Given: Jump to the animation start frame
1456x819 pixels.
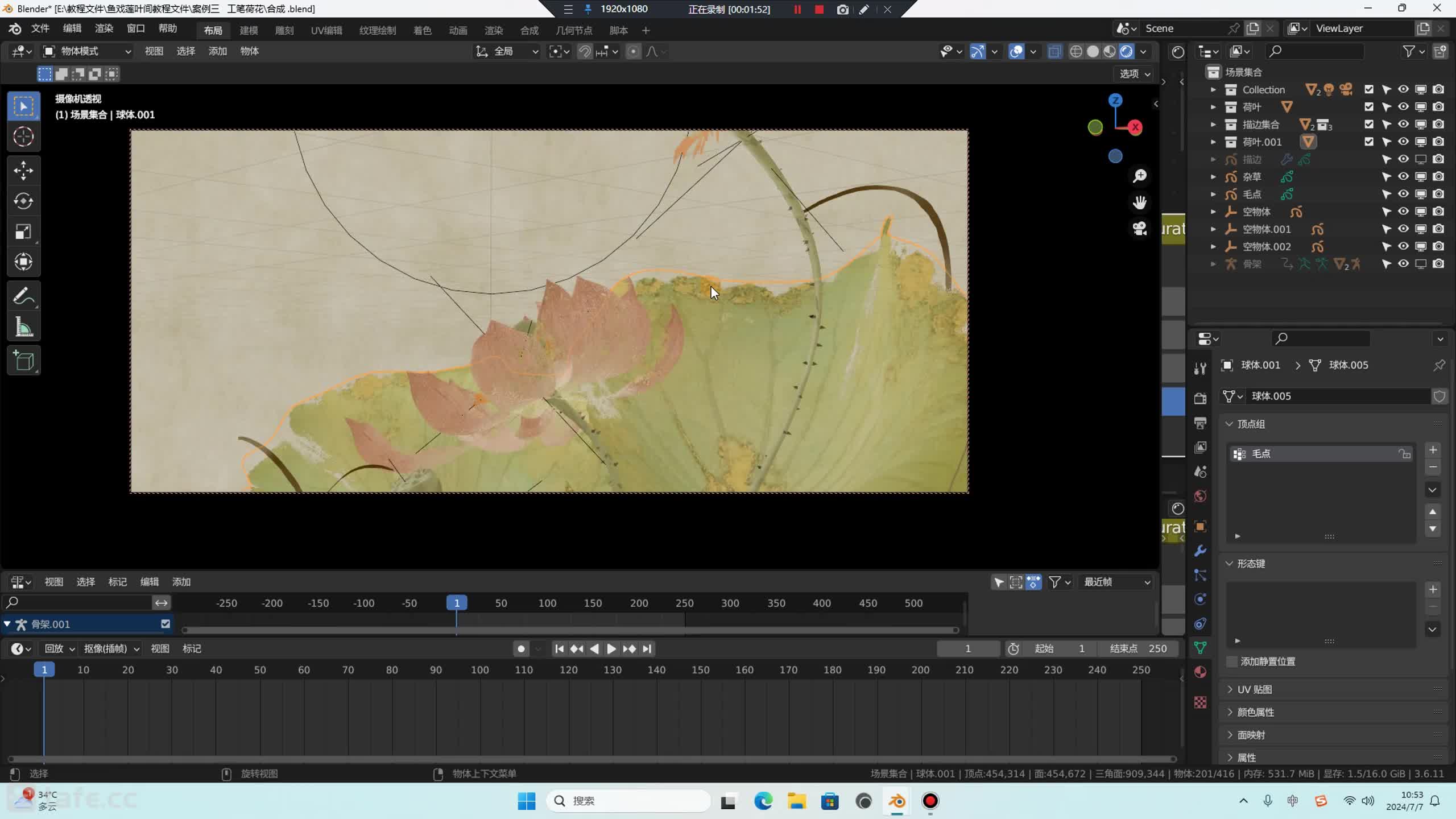Looking at the screenshot, I should (x=559, y=649).
